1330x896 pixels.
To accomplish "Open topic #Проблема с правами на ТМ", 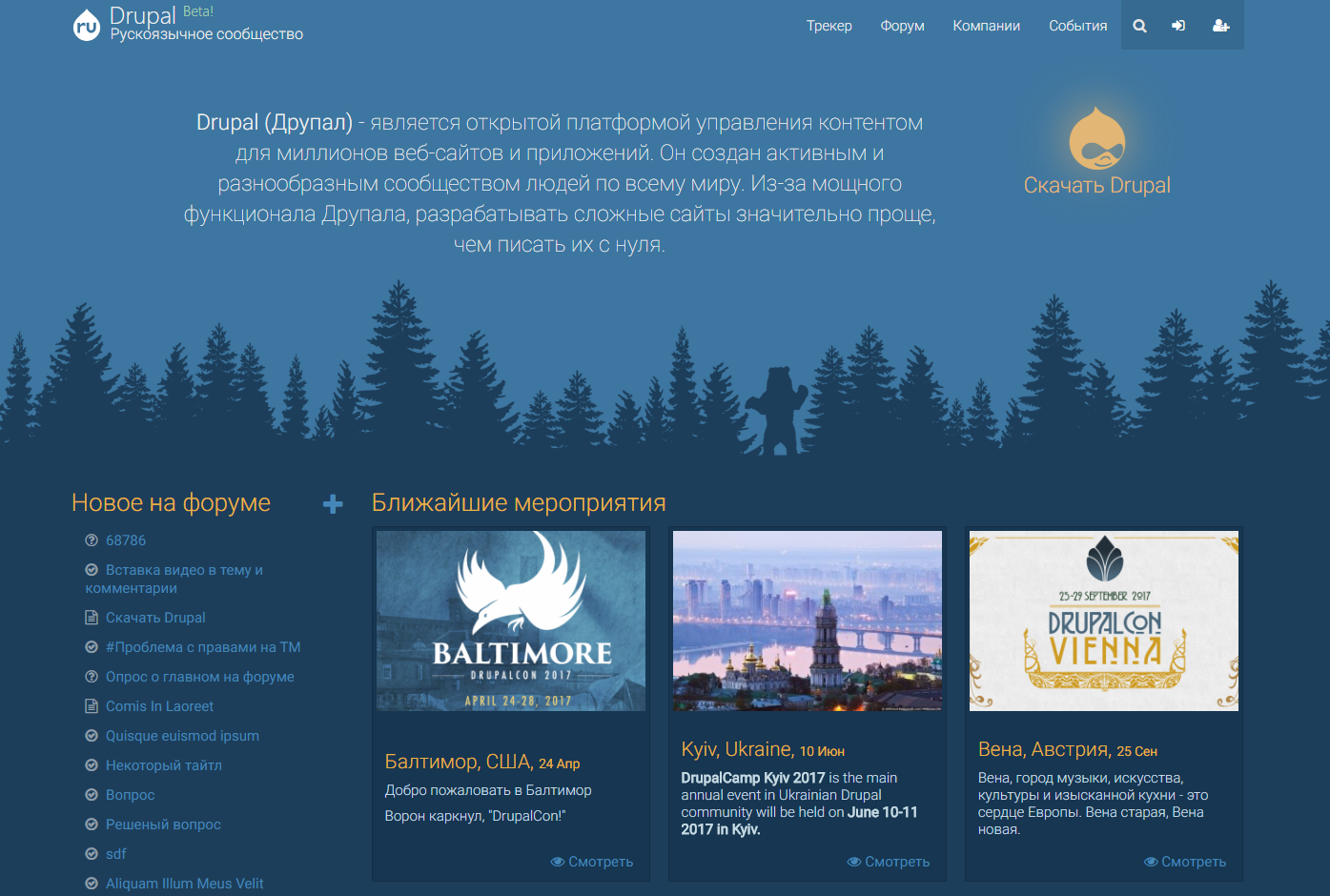I will (x=203, y=647).
